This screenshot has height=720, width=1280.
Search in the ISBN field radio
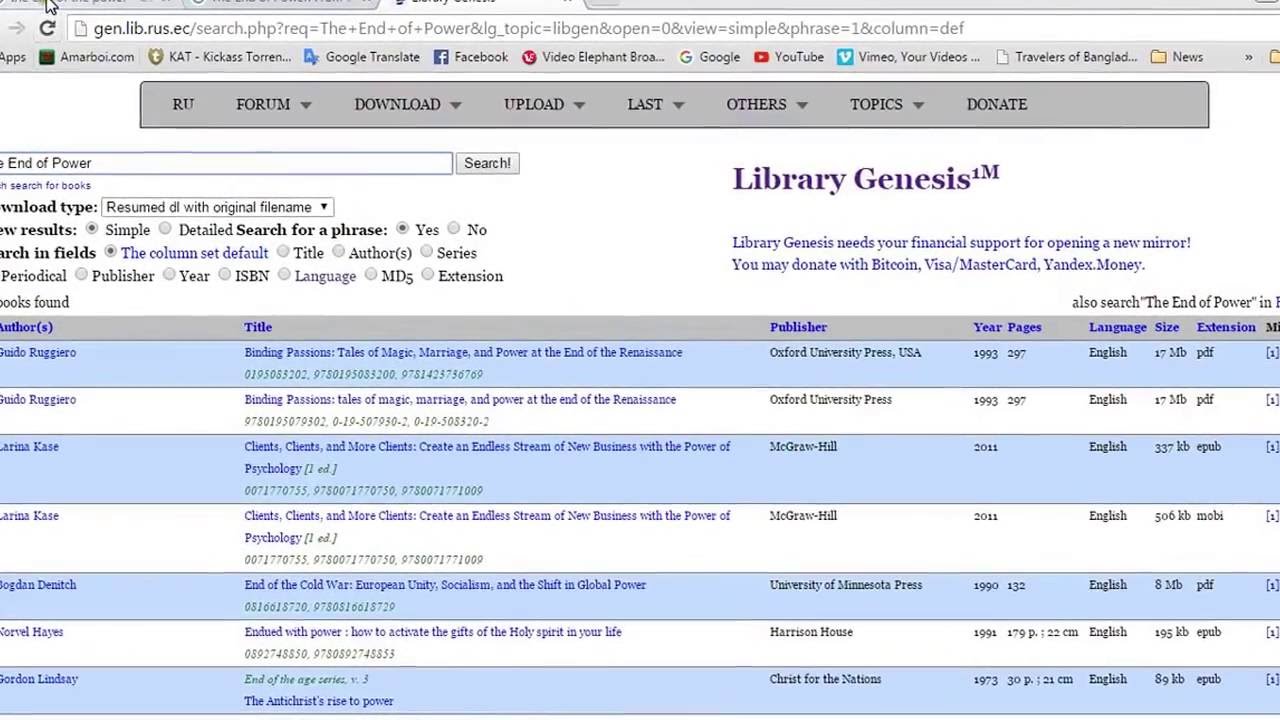224,275
